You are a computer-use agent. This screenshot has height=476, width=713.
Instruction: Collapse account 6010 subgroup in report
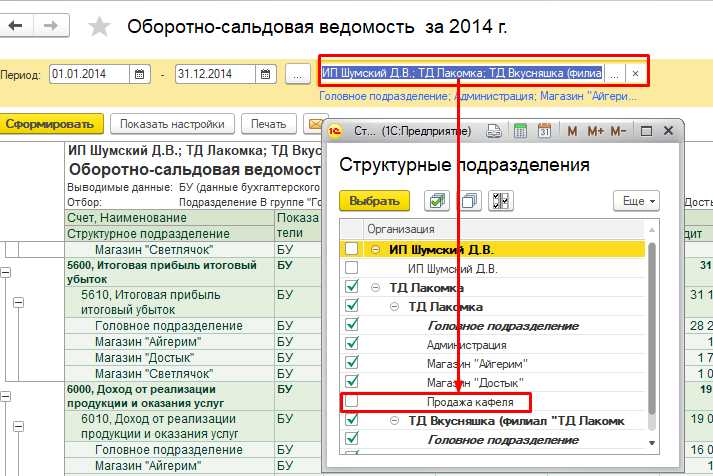[18, 426]
